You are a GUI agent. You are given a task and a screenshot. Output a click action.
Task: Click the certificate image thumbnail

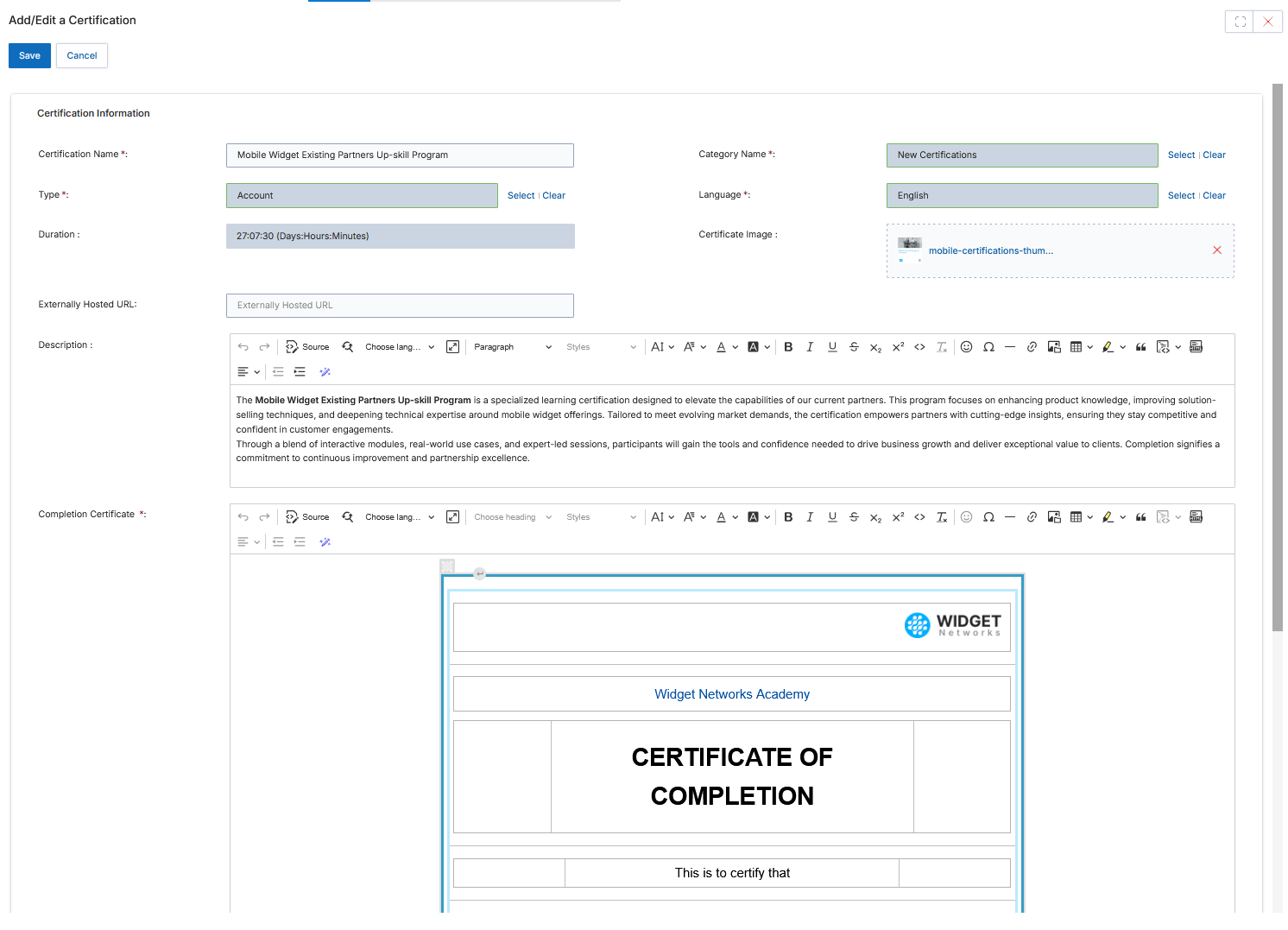[910, 250]
